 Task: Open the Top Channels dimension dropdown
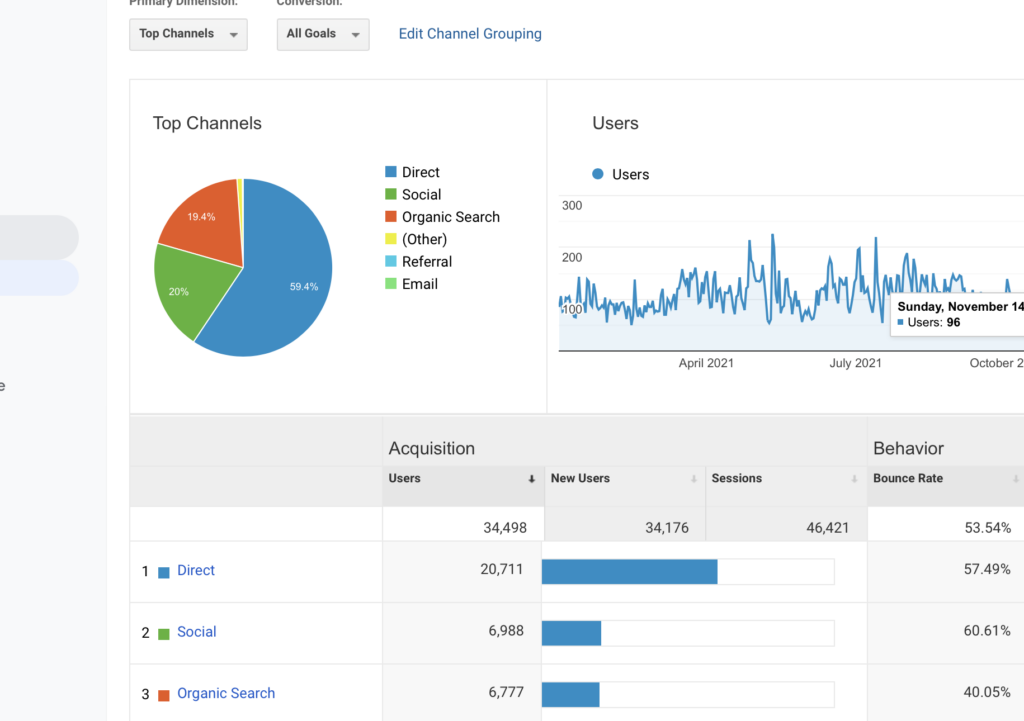(x=188, y=34)
